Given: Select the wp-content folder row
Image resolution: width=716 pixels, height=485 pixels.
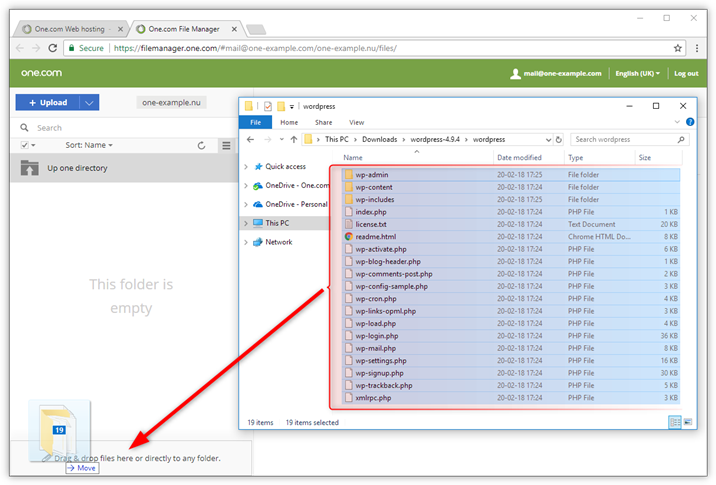Looking at the screenshot, I should click(511, 187).
